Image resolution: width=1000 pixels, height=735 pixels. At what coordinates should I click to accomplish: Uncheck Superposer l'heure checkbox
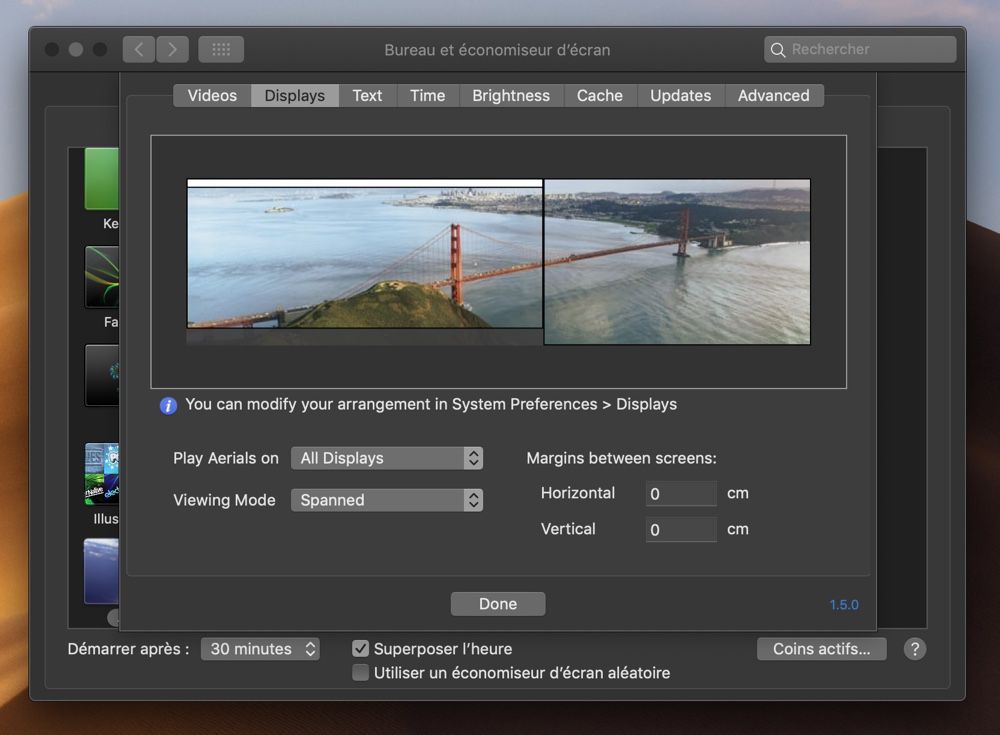coord(360,649)
